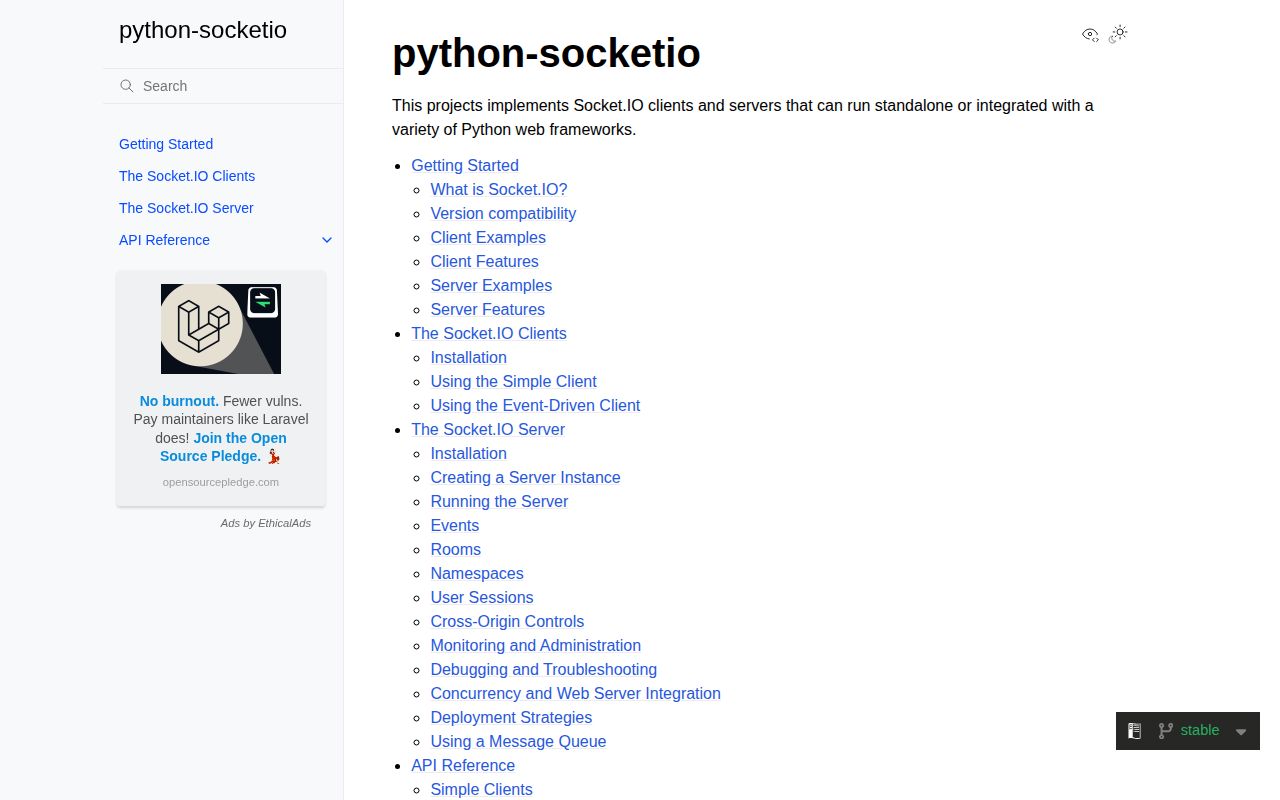Open Ads by EthicalAds link

[x=266, y=523]
